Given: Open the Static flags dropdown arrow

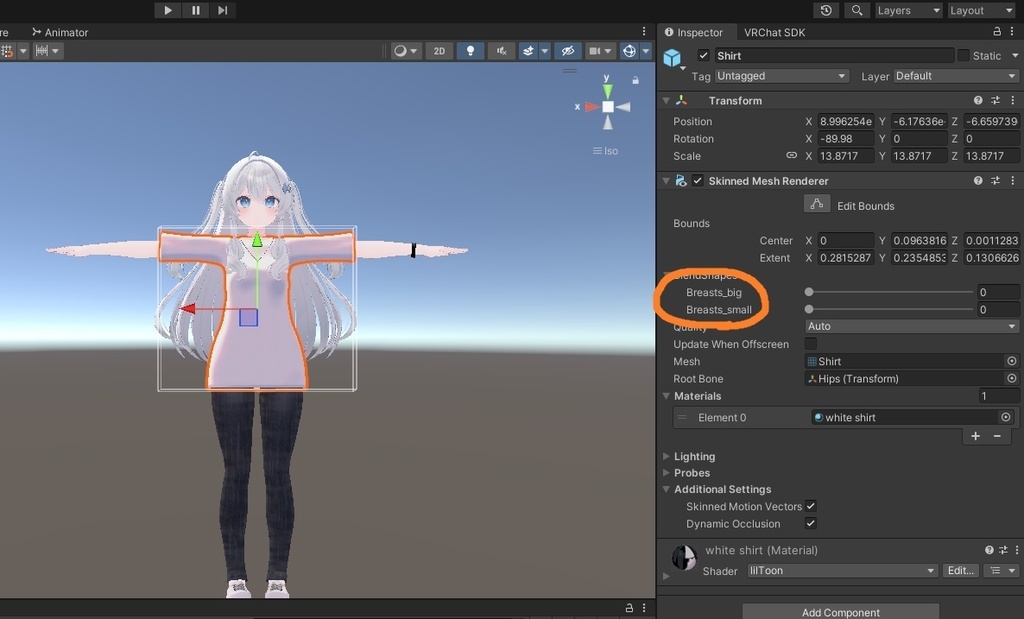Looking at the screenshot, I should (x=1015, y=56).
